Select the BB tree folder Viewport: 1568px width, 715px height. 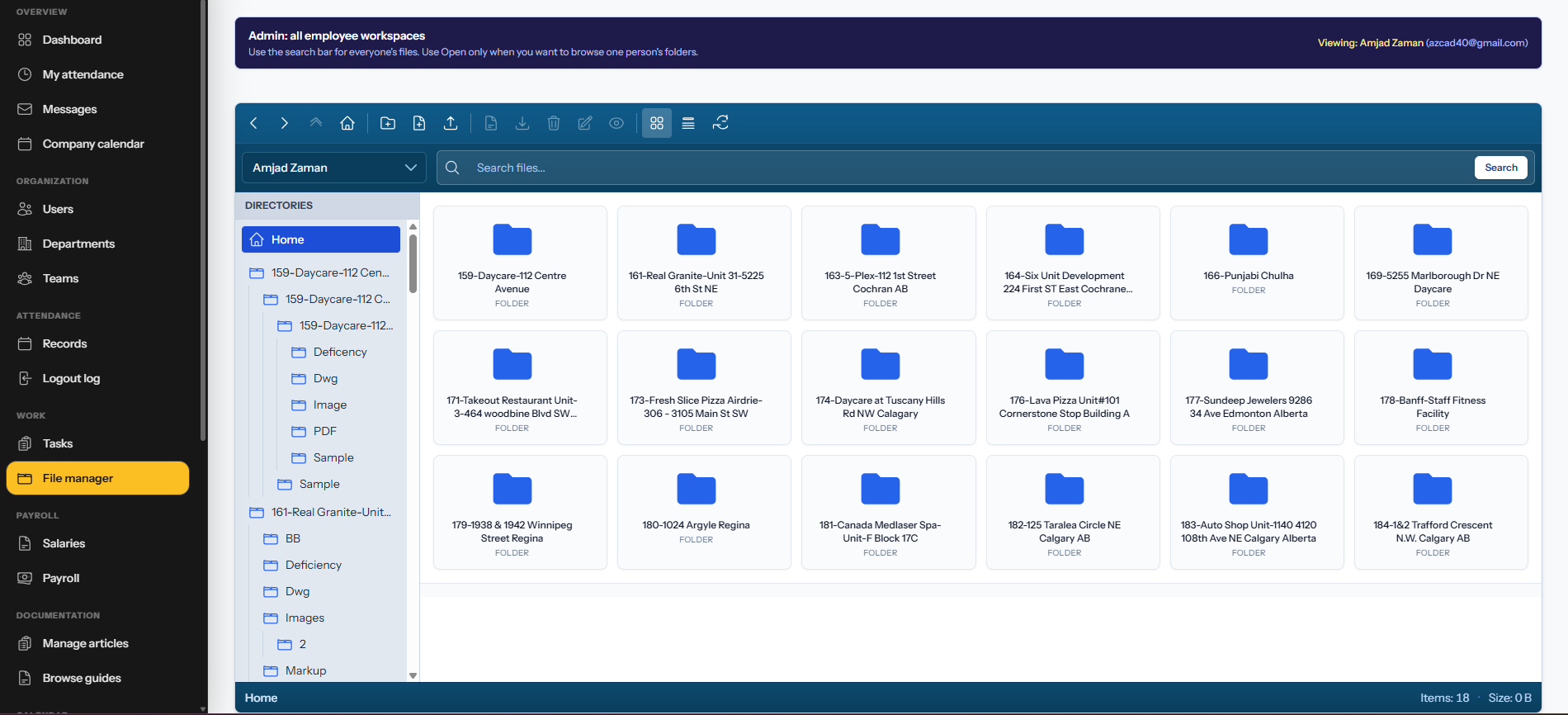coord(293,538)
